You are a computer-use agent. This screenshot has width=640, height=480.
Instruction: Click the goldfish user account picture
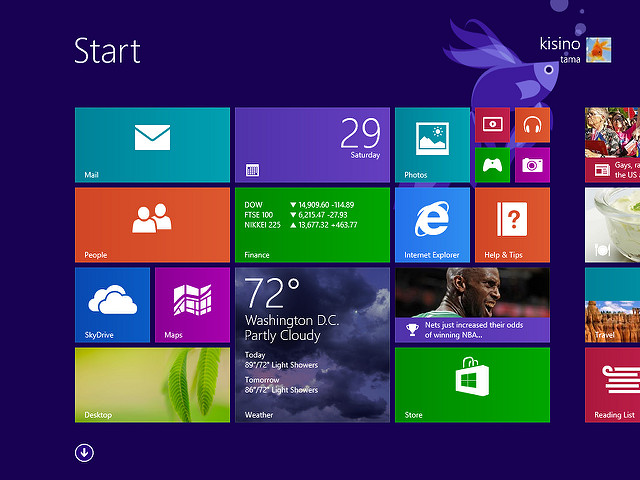click(599, 50)
